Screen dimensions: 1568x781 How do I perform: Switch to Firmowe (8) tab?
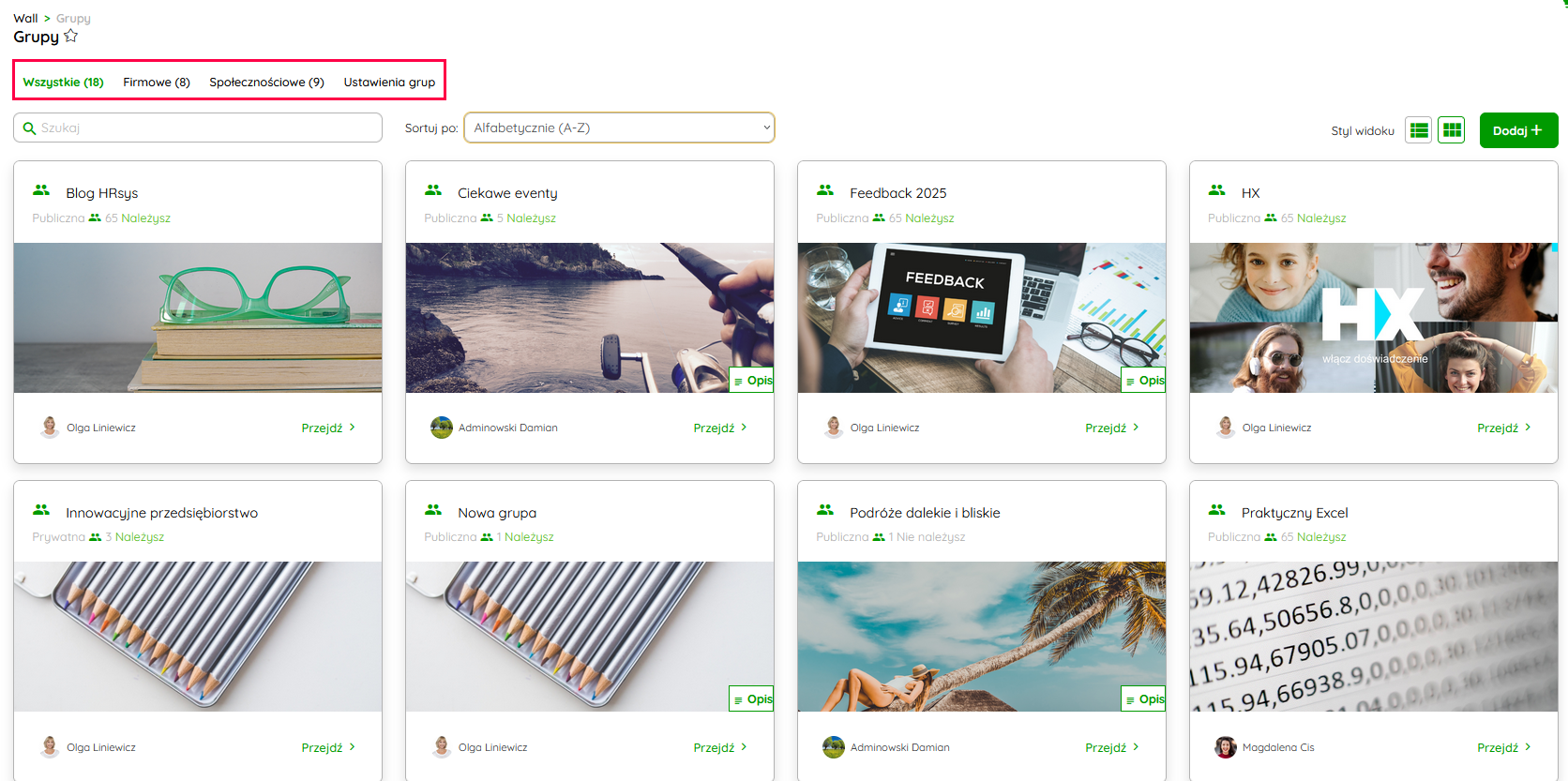[157, 82]
